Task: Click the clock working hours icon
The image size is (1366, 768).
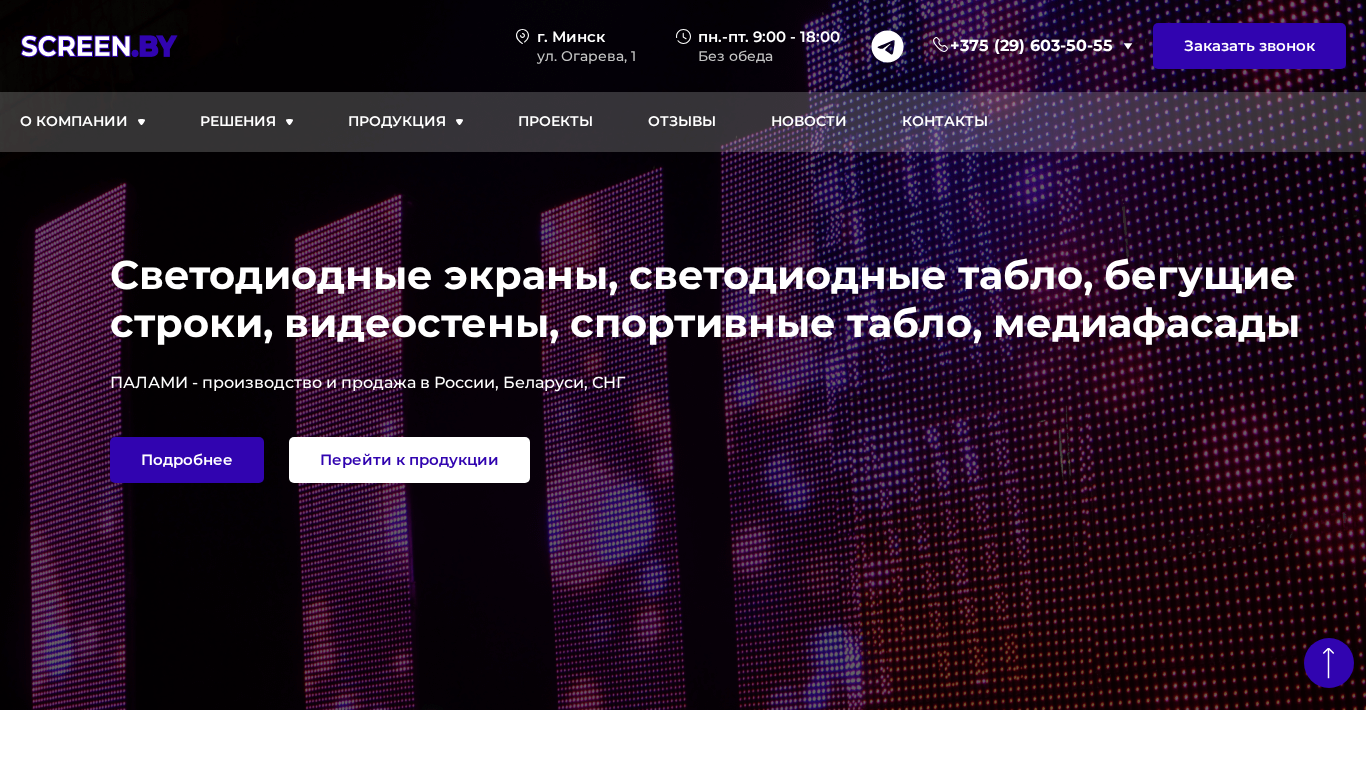Action: (x=683, y=36)
